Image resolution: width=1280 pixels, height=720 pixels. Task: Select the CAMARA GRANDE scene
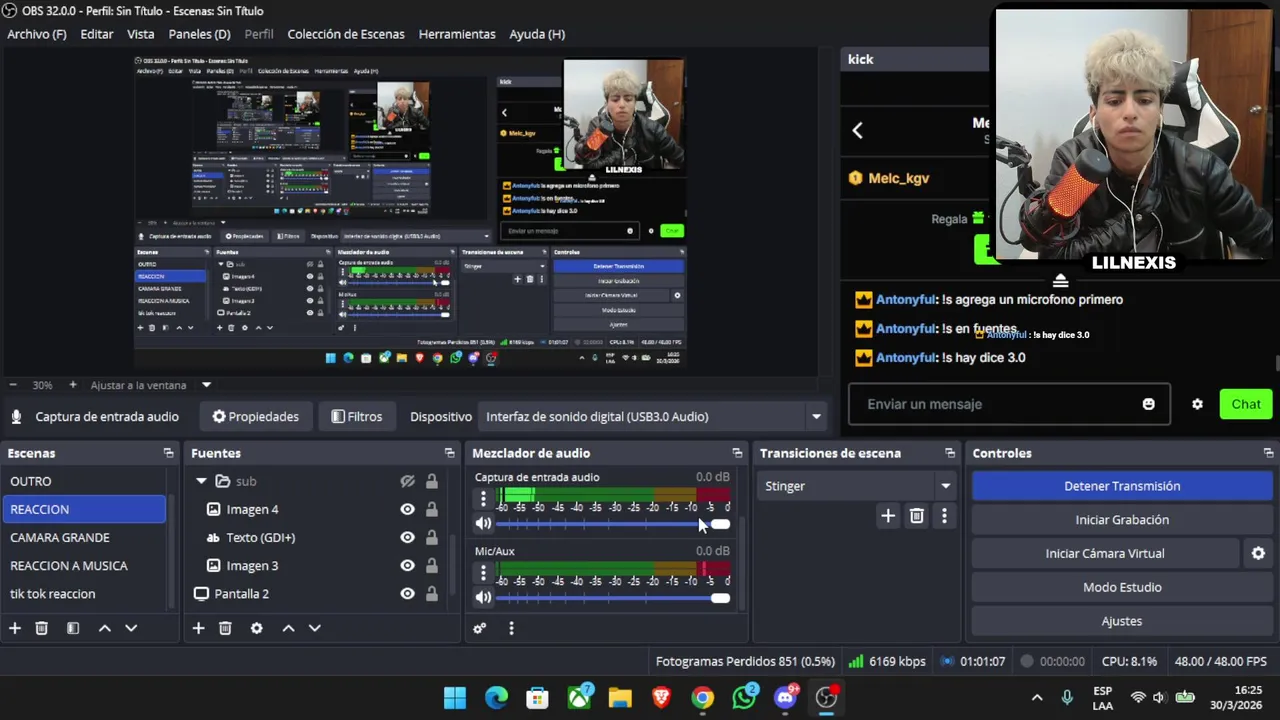[x=84, y=537]
